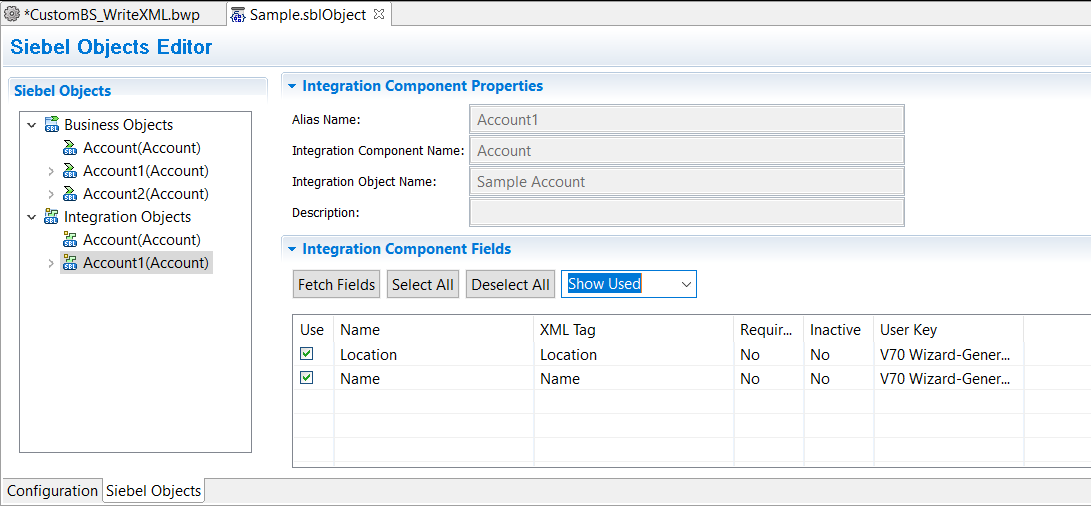Click the Select All button
The image size is (1091, 506).
coord(422,284)
